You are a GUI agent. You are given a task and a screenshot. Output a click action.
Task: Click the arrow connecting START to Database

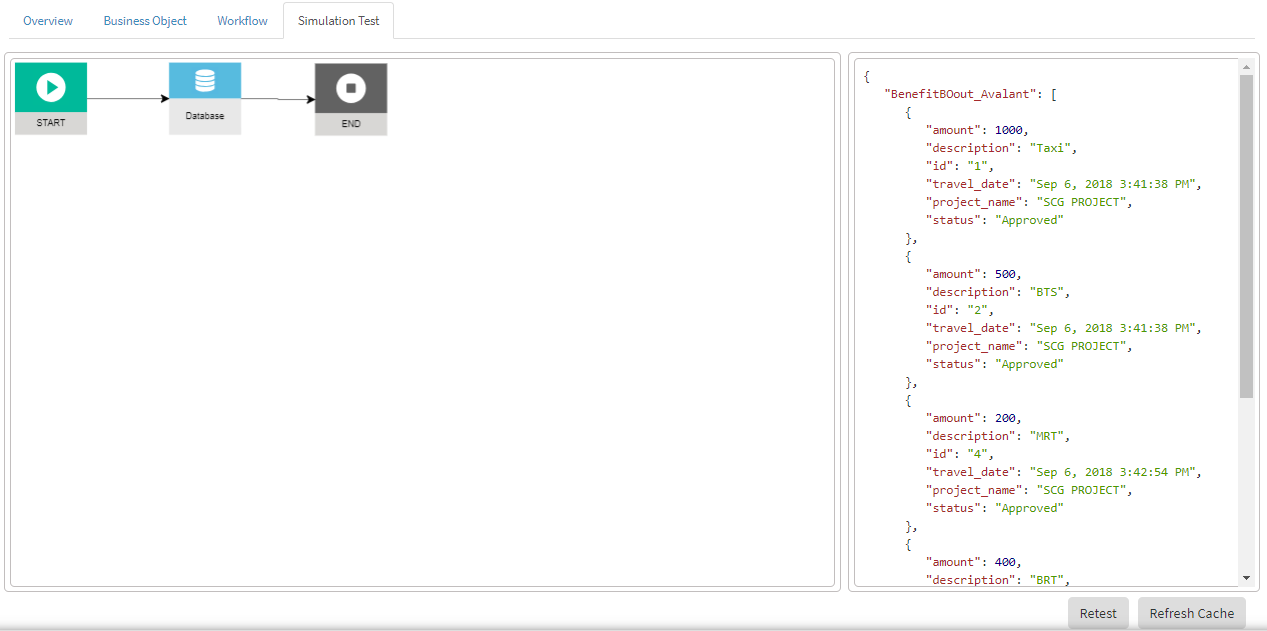pos(128,98)
